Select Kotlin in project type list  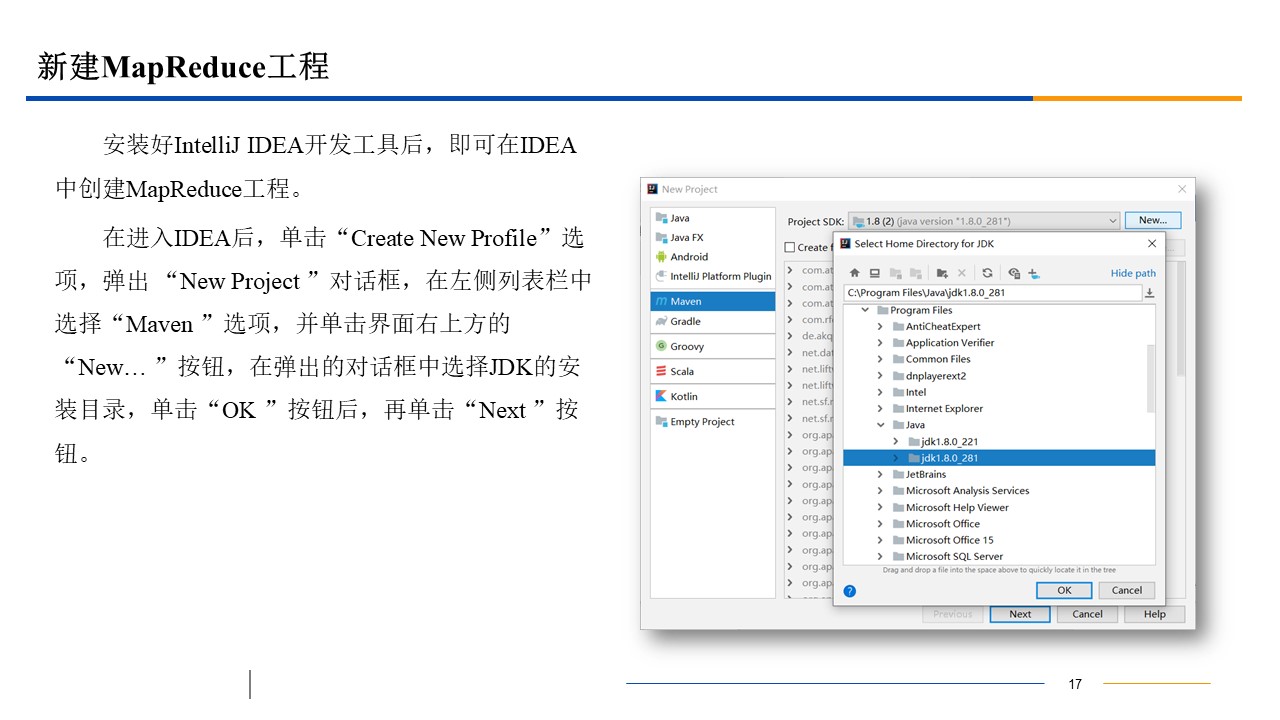coord(684,397)
